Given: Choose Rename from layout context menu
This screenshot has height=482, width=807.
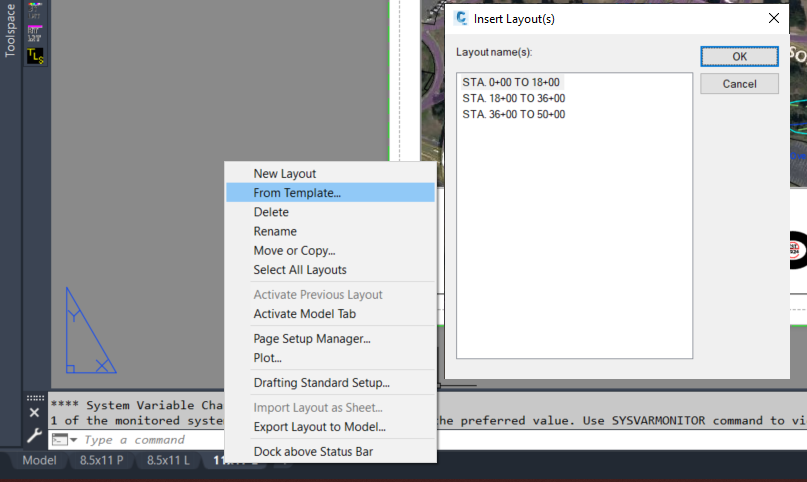Looking at the screenshot, I should [x=330, y=231].
